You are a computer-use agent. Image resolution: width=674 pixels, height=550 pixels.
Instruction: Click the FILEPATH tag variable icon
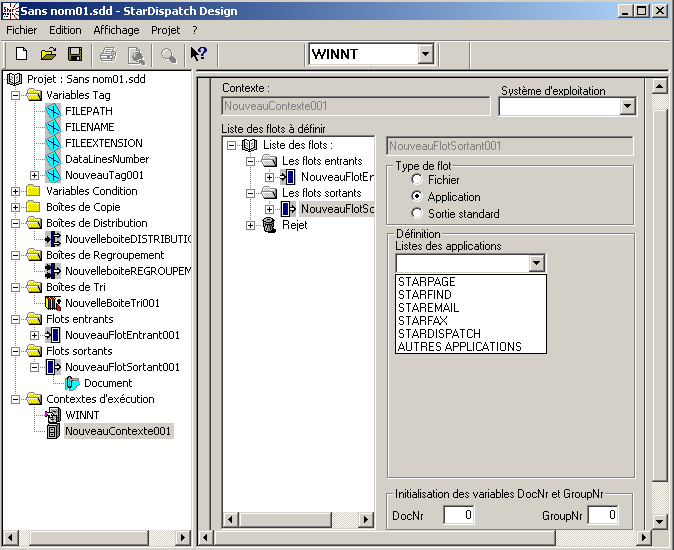click(x=53, y=111)
